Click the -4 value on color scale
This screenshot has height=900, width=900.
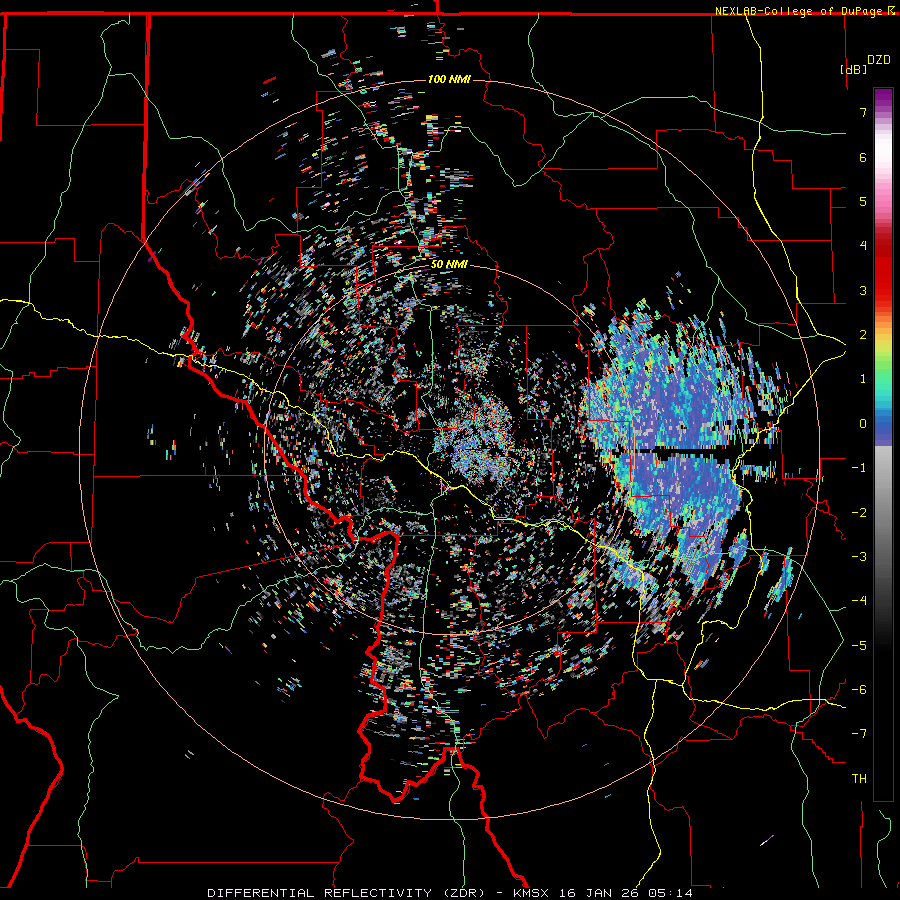pyautogui.click(x=859, y=601)
